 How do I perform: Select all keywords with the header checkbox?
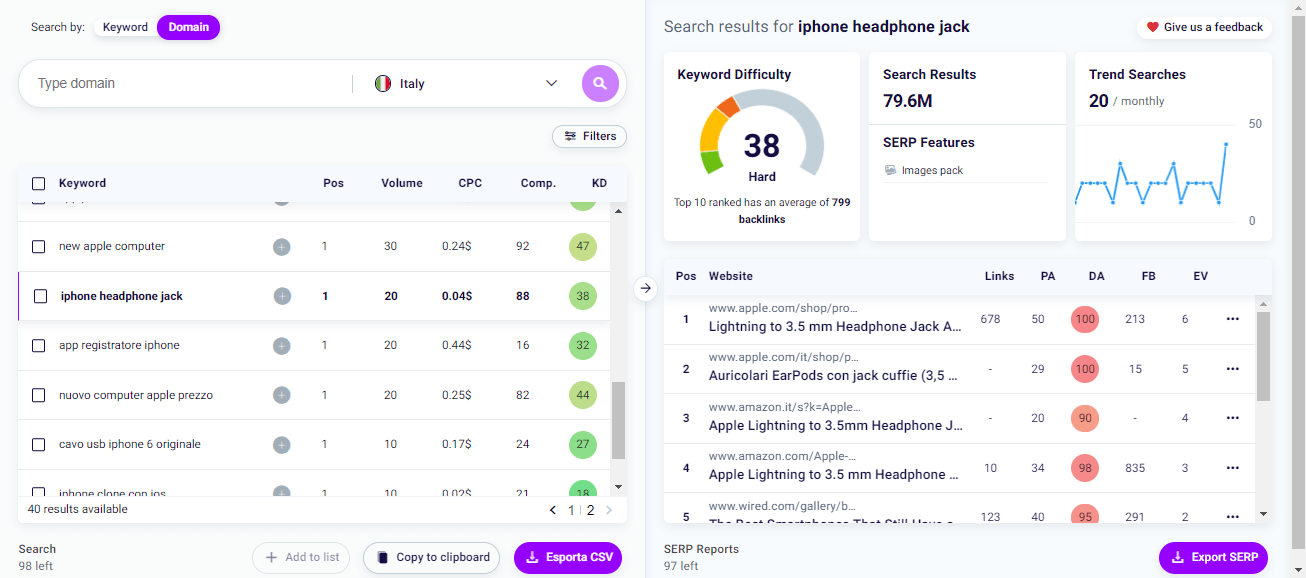pyautogui.click(x=38, y=183)
